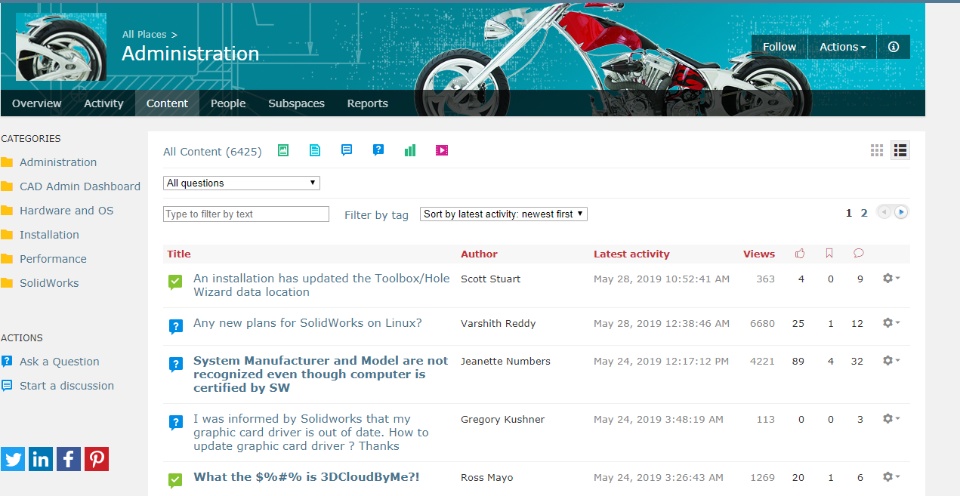Open the People tab
The height and width of the screenshot is (496, 960).
228,103
